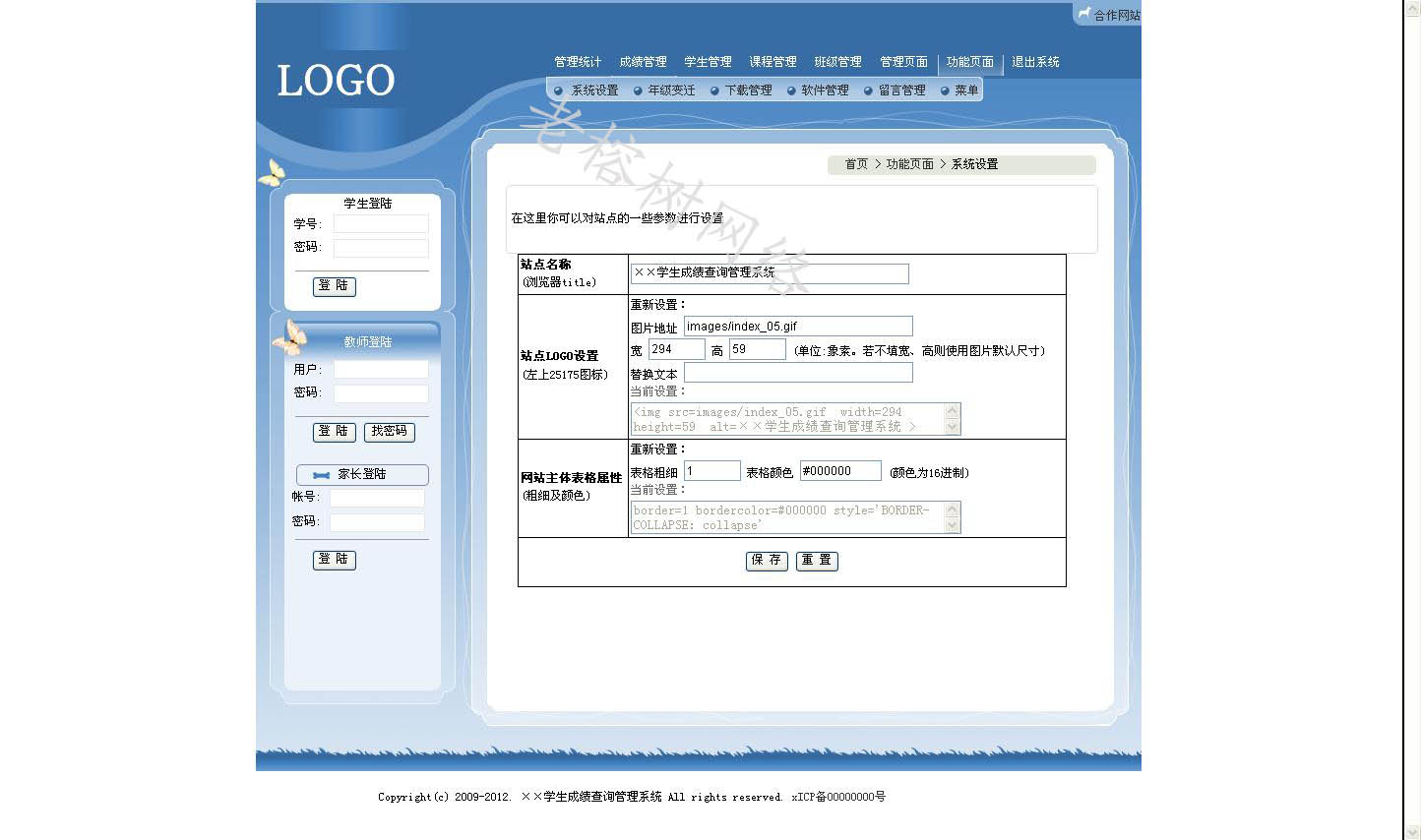Screen dimensions: 1421x840
Task: Click the up arrow in table-attribute current-setting textarea
Action: point(952,510)
